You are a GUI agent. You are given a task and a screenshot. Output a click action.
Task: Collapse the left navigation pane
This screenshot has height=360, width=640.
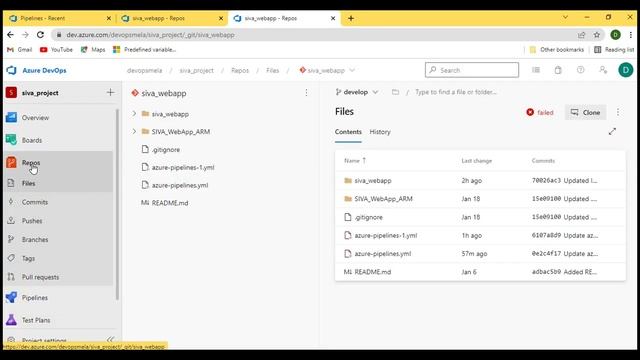pyautogui.click(x=110, y=340)
